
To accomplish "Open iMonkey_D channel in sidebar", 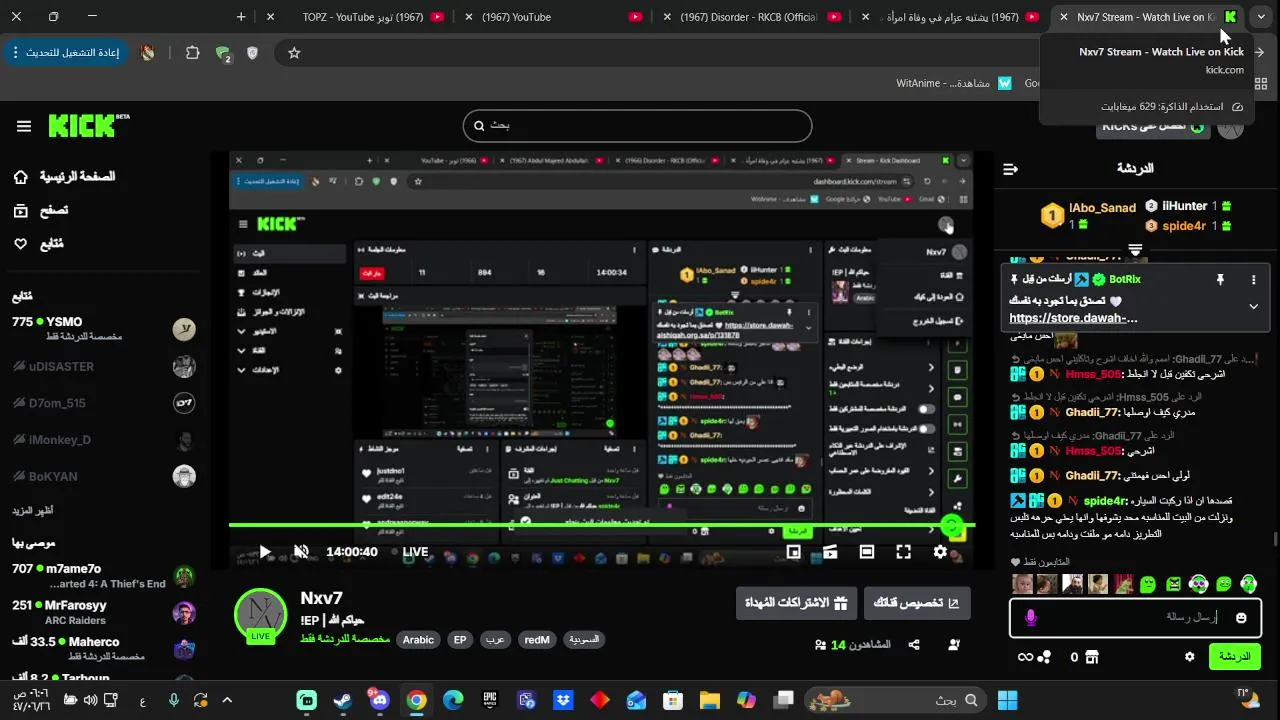I will click(x=104, y=440).
